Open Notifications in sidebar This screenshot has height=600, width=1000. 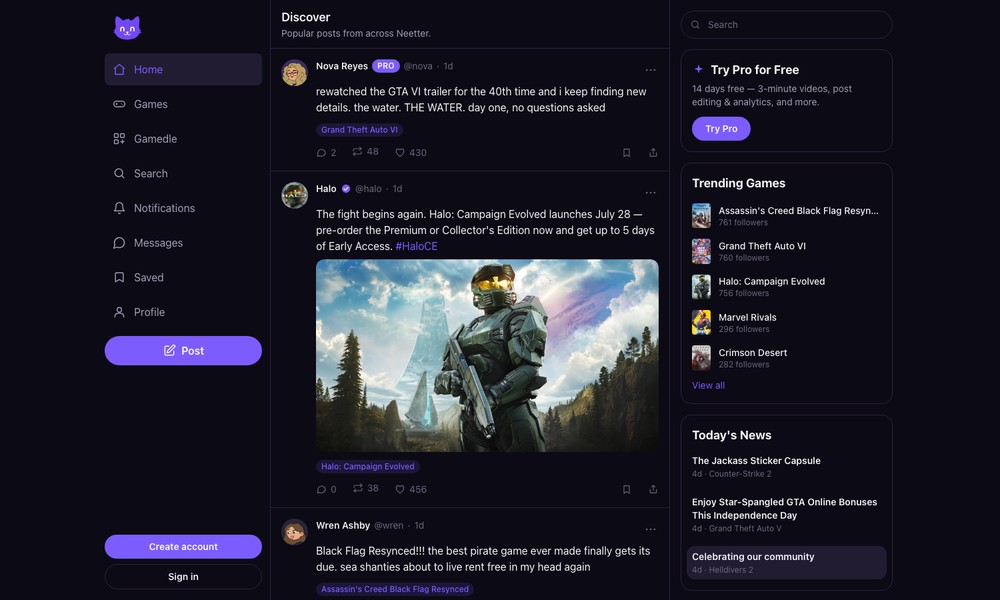point(183,208)
